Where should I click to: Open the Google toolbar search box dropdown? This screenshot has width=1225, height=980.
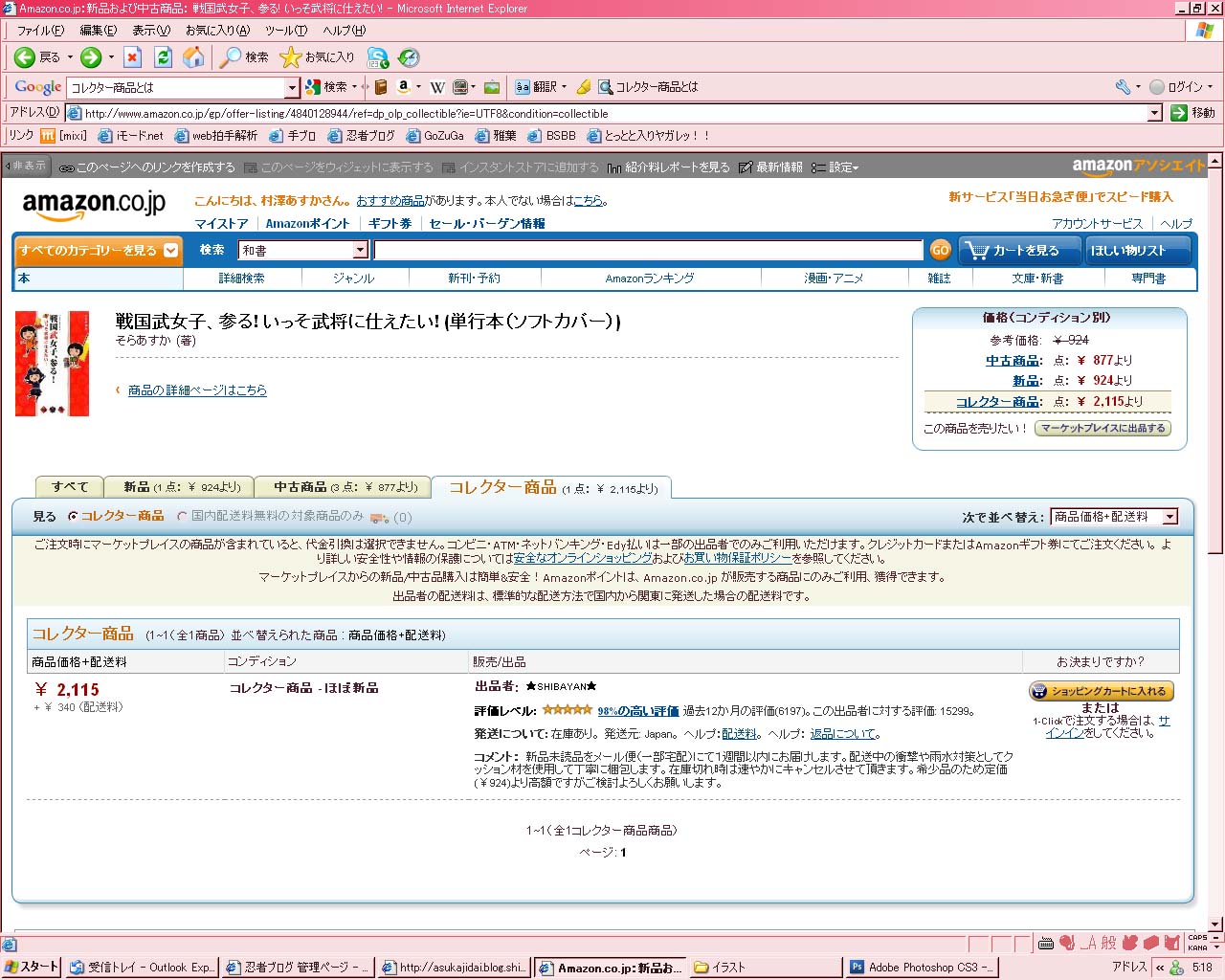[x=293, y=88]
